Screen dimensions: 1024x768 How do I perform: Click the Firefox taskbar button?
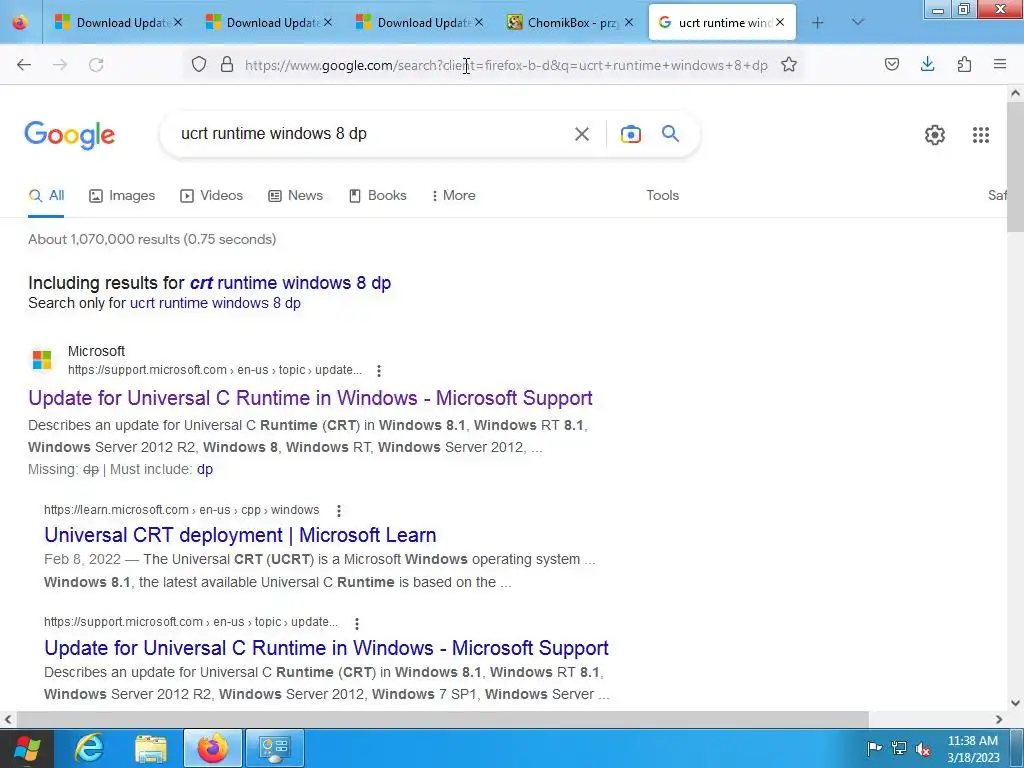point(213,748)
